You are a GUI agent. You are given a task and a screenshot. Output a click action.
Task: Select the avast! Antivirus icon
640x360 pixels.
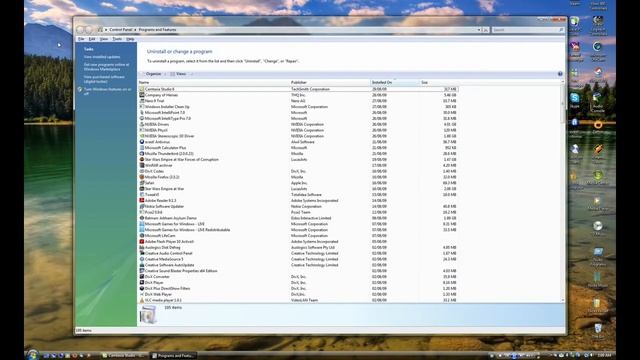pyautogui.click(x=142, y=142)
